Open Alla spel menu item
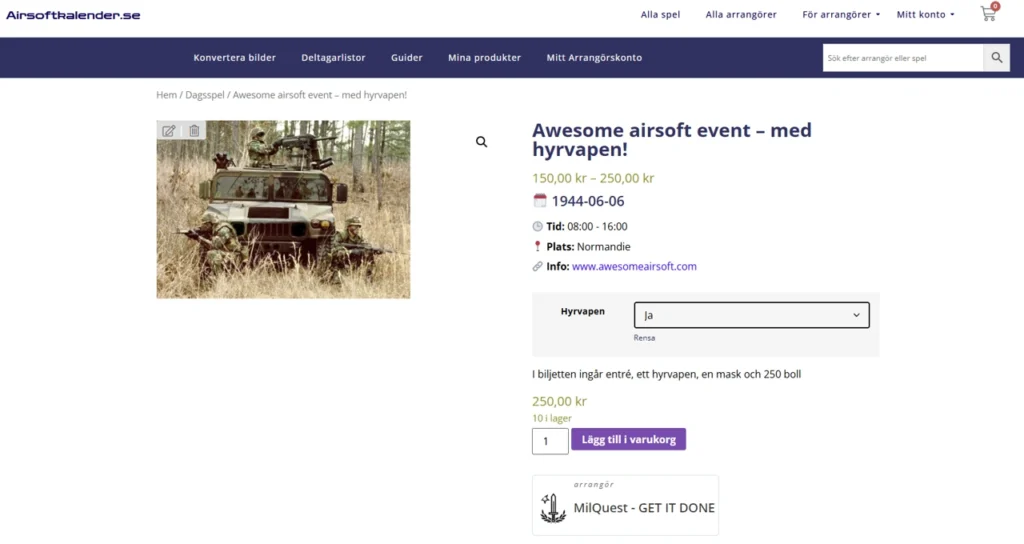The image size is (1024, 544). point(660,14)
